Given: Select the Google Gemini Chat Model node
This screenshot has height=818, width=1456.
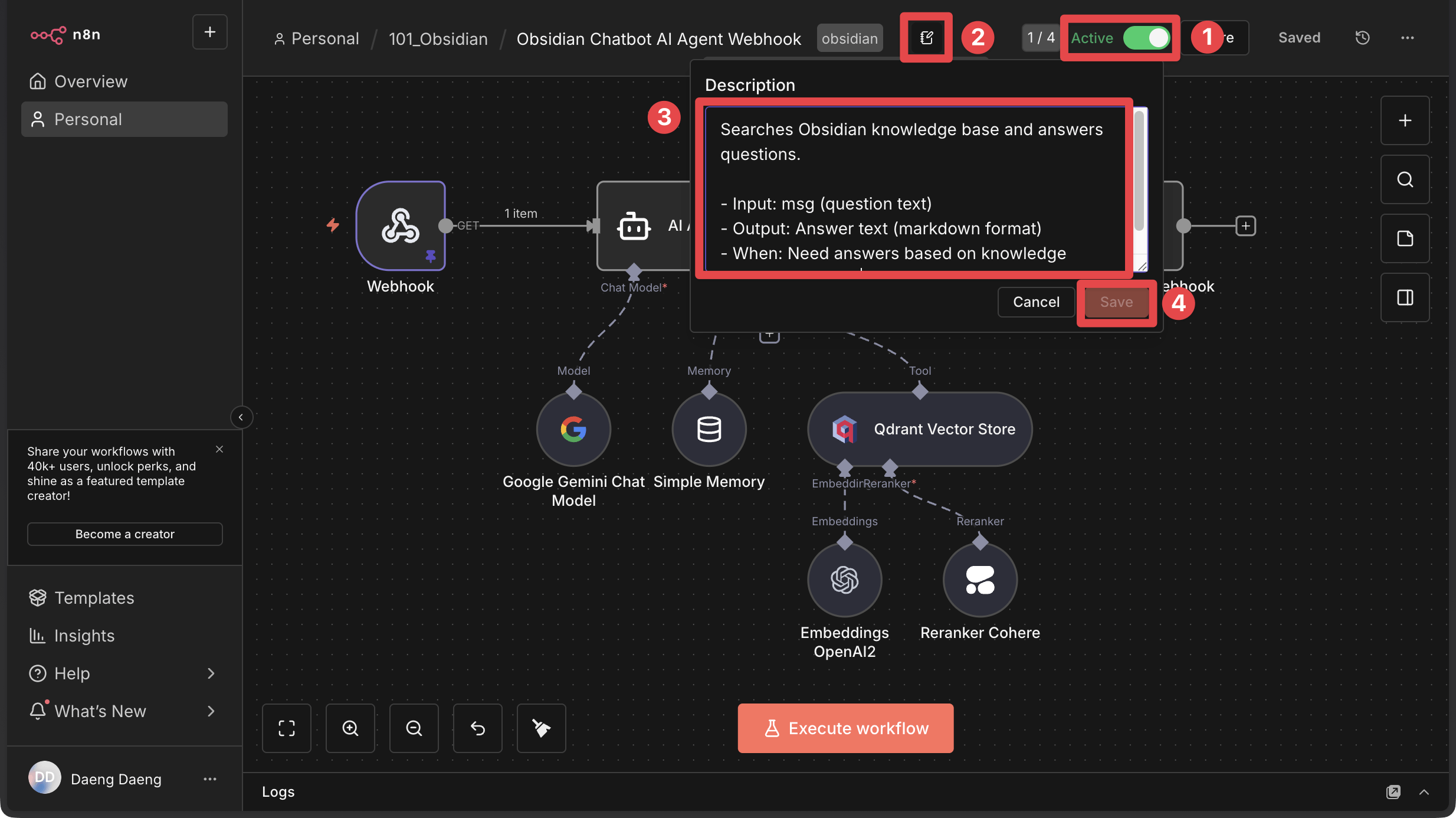Looking at the screenshot, I should click(573, 429).
